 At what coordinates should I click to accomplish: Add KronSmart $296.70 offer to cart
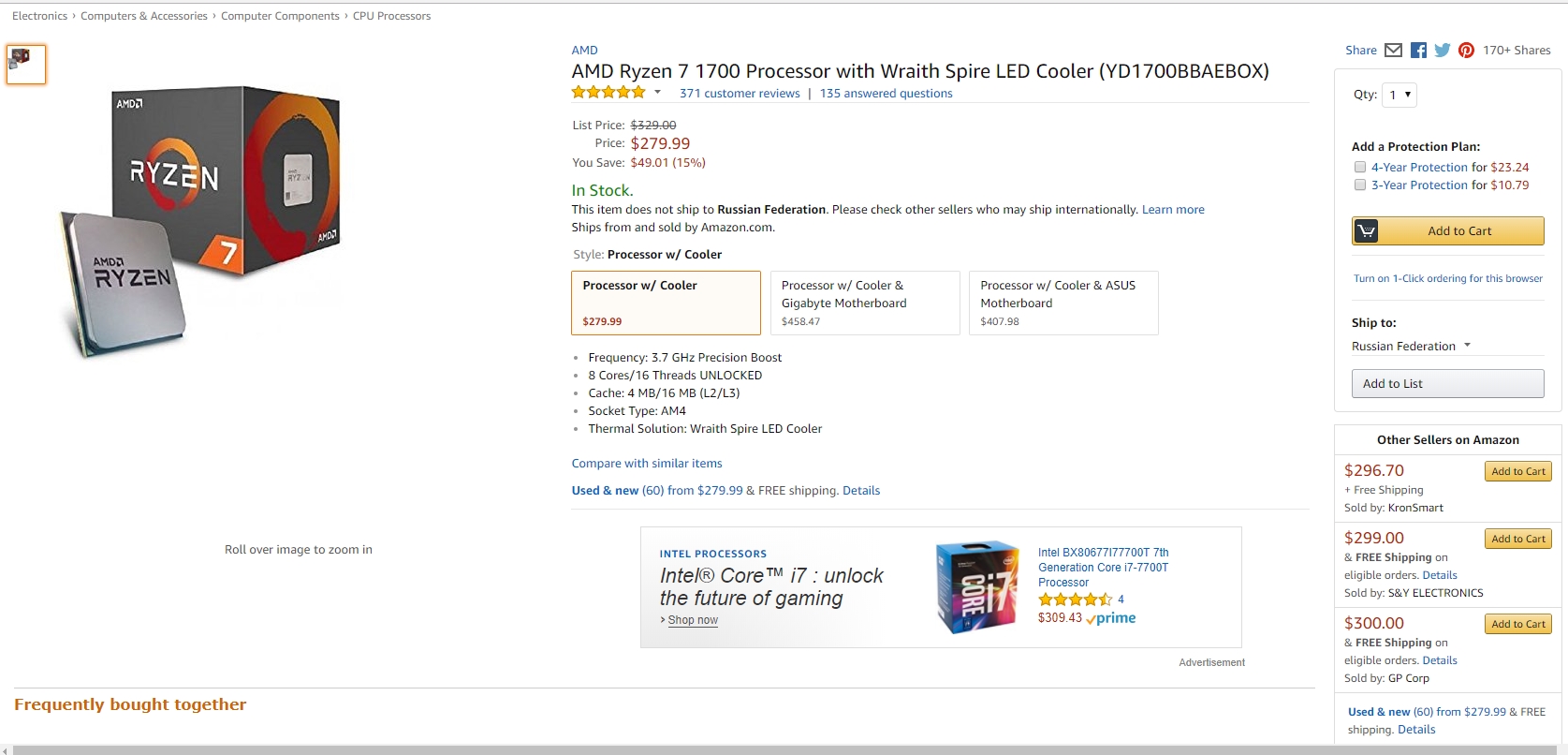[1517, 472]
